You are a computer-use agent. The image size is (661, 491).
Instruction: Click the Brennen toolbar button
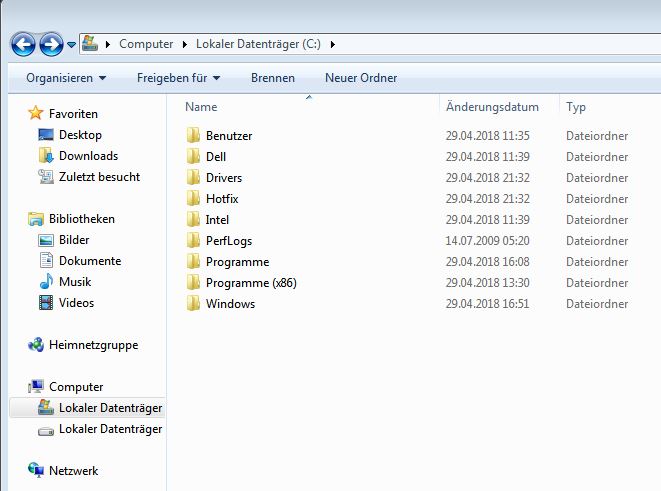pyautogui.click(x=272, y=78)
